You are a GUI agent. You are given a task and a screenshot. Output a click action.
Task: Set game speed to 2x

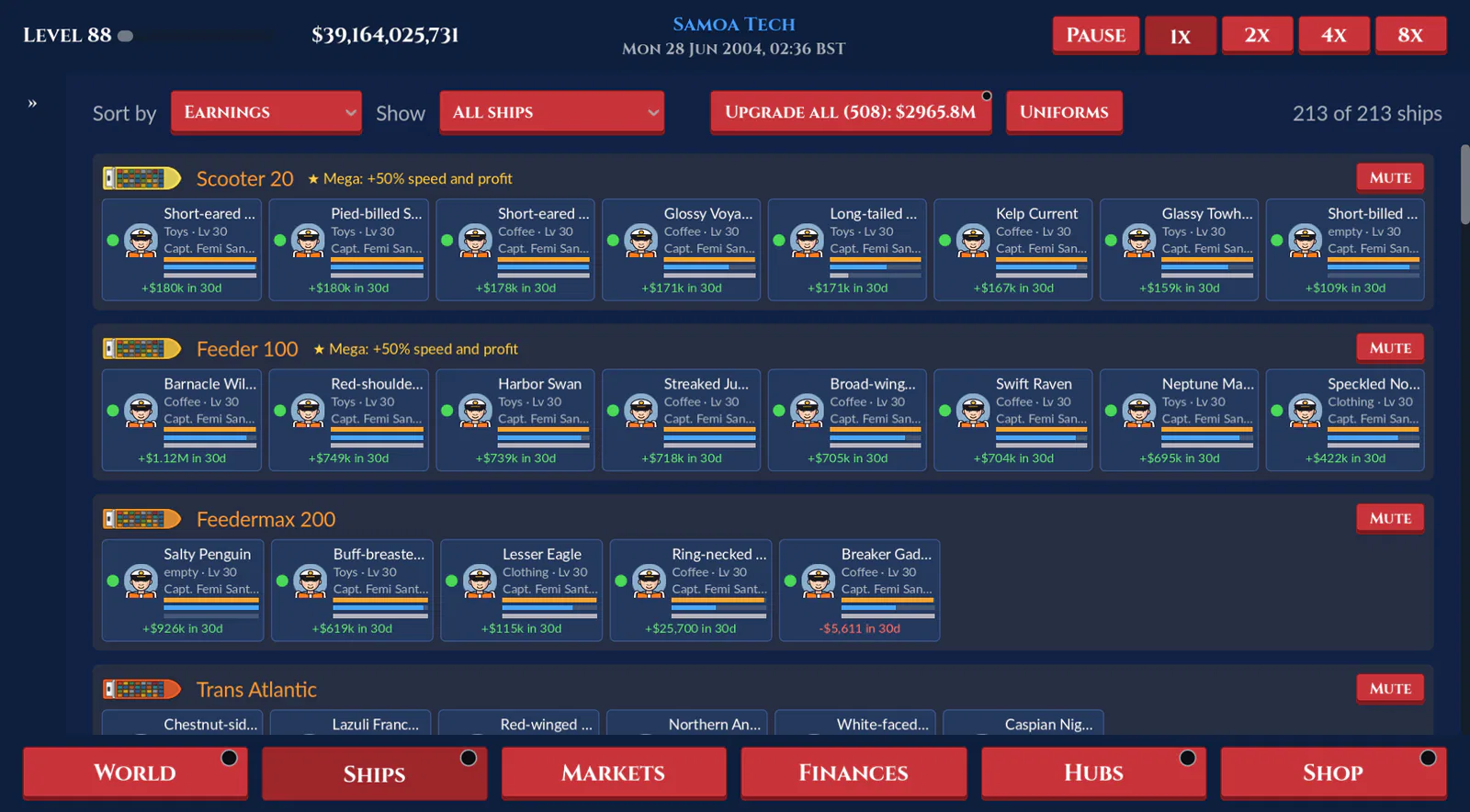(1257, 36)
